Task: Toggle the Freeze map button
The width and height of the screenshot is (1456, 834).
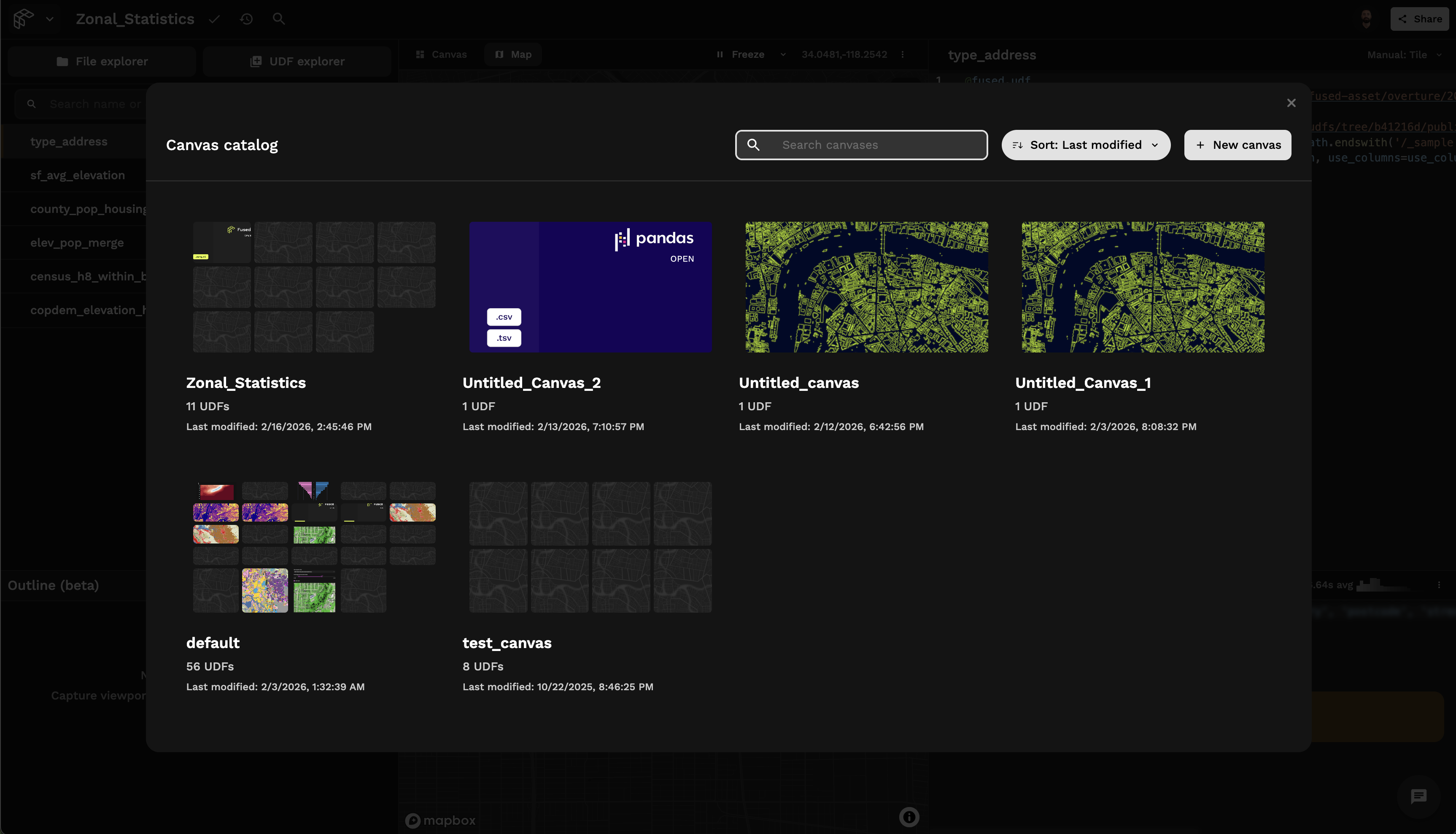Action: (x=740, y=54)
